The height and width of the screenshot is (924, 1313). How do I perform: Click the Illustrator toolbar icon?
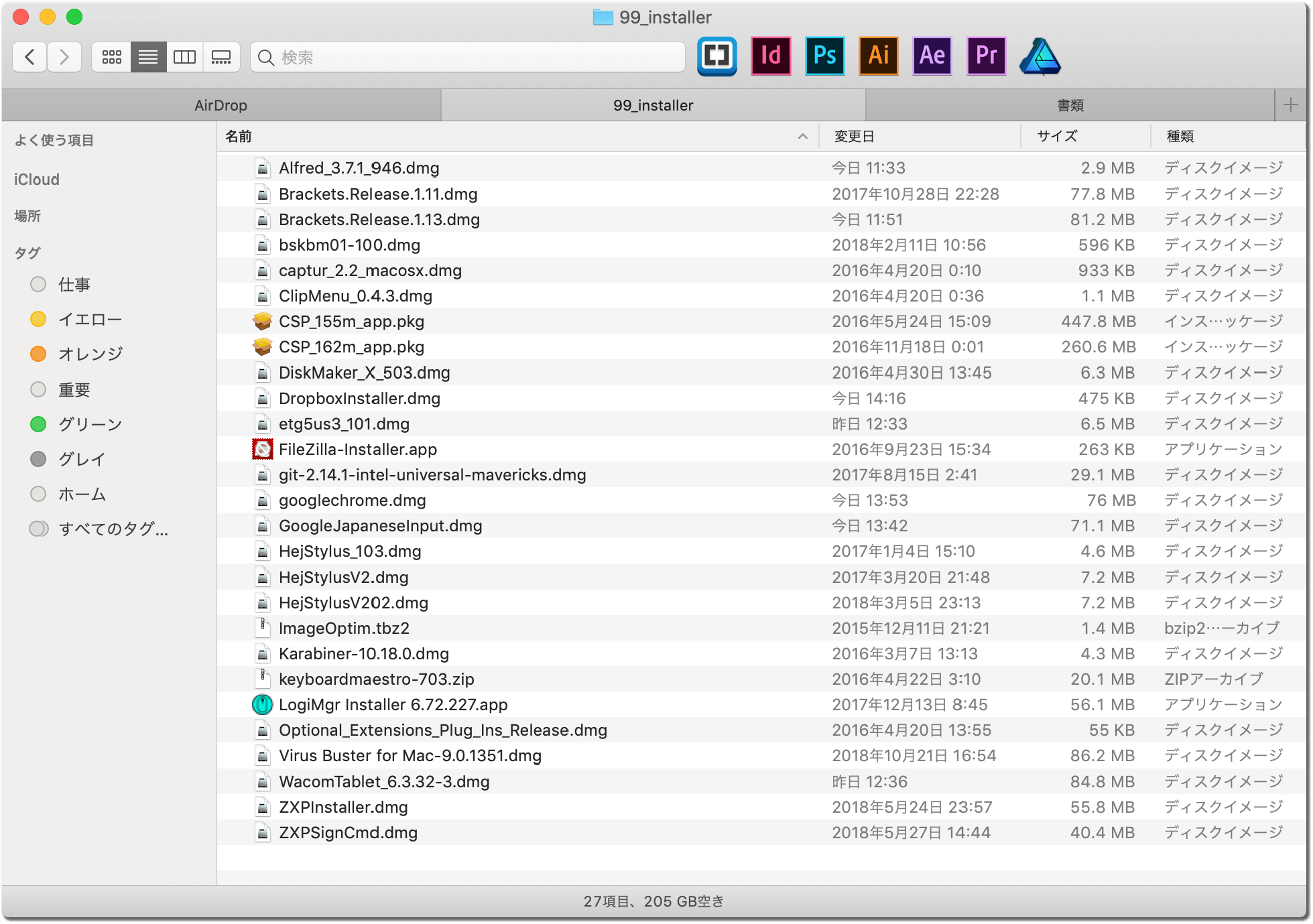(x=879, y=56)
